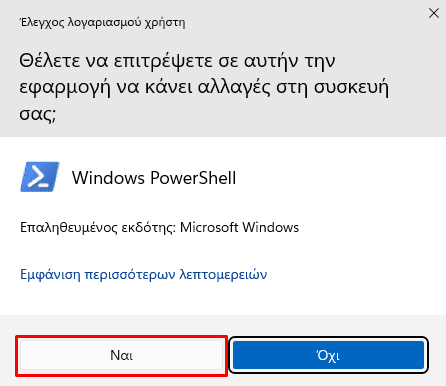Click the word Windows beside the PowerShell icon
The image size is (446, 386).
click(108, 177)
